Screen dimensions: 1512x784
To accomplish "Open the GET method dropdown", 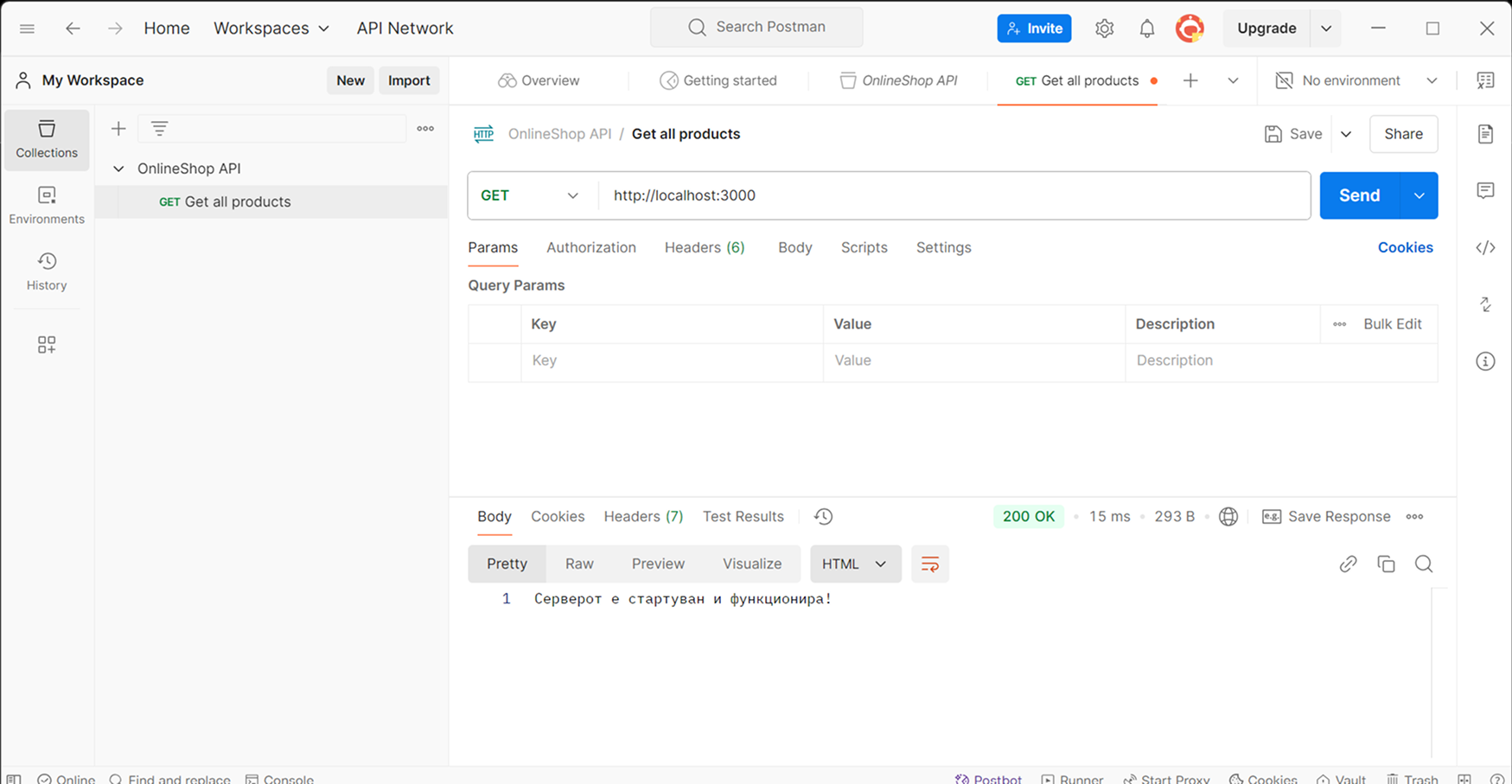I will 529,195.
